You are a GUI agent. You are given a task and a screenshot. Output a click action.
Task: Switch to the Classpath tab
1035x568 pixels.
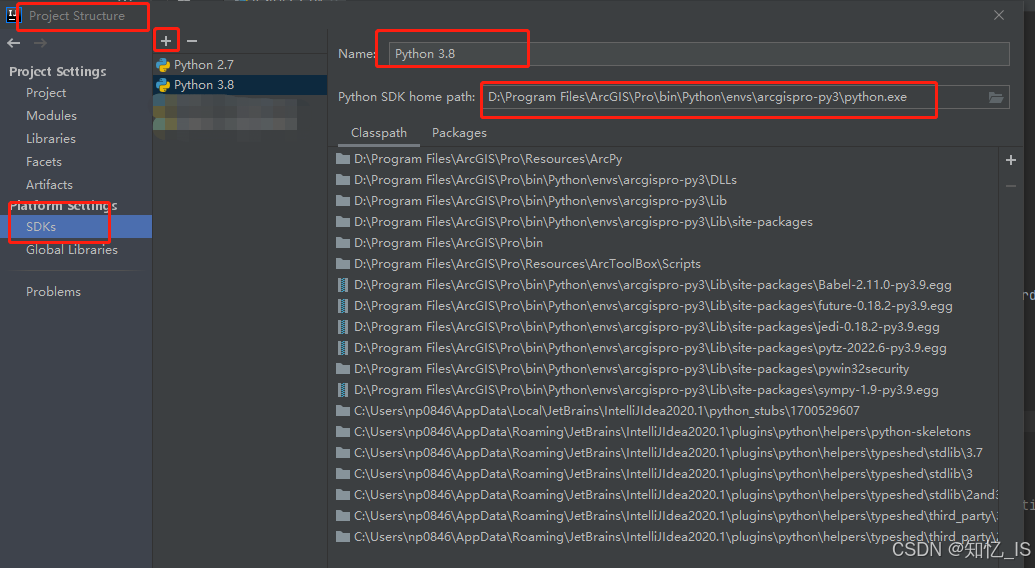point(379,133)
